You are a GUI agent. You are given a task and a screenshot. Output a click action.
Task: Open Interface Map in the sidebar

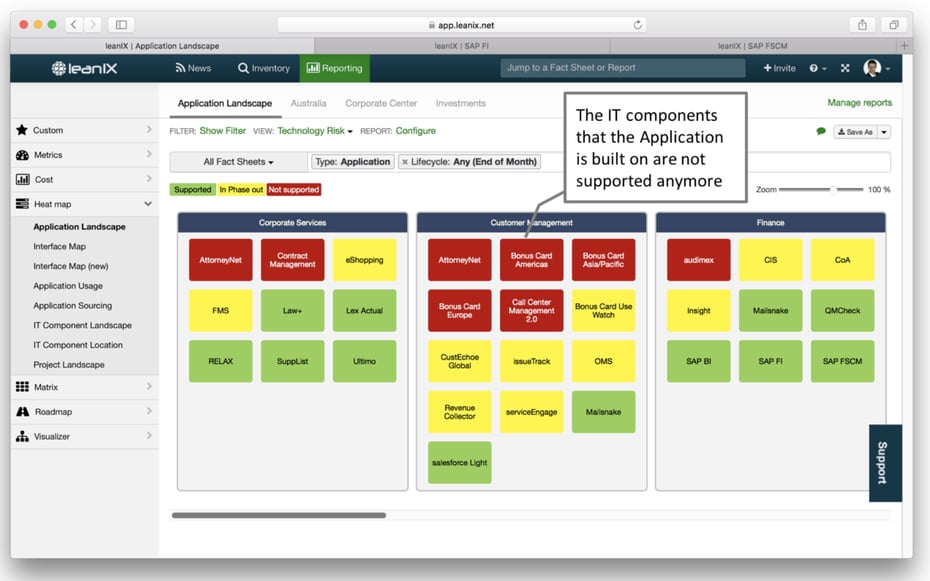point(59,246)
